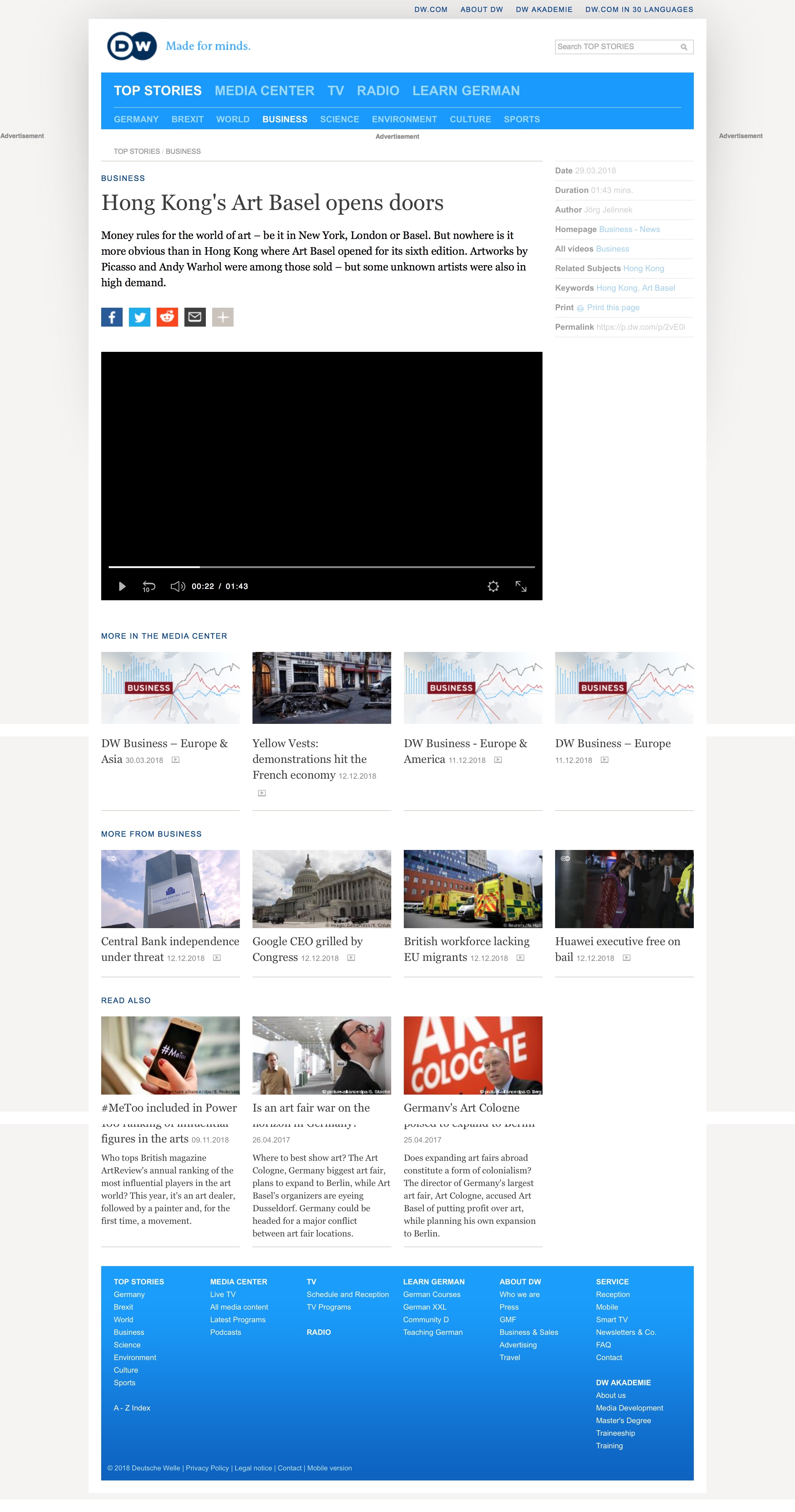Viewport: 795px width, 1512px height.
Task: Open Google CEO grilled by Congress thumbnail
Action: tap(322, 889)
